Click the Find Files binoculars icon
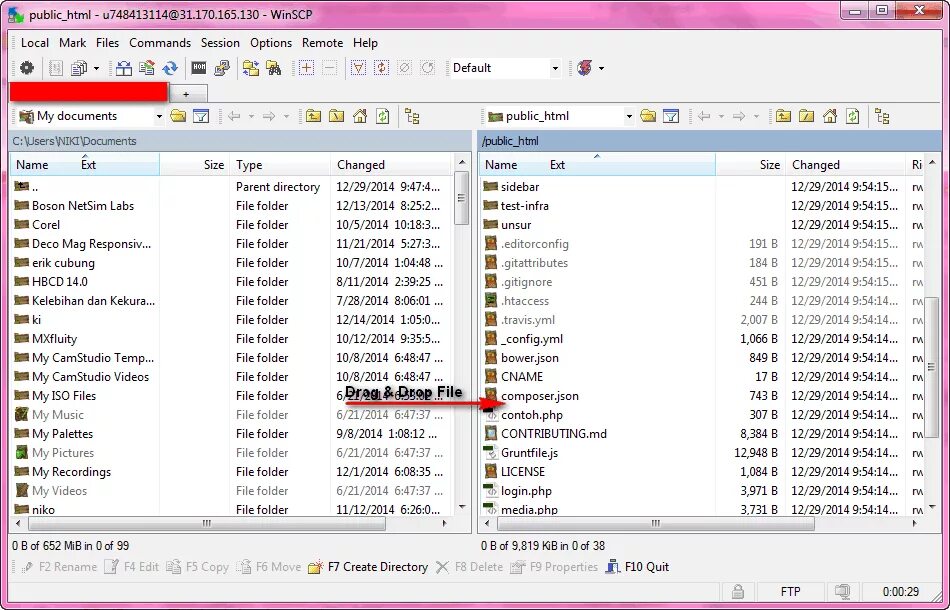 (x=274, y=68)
